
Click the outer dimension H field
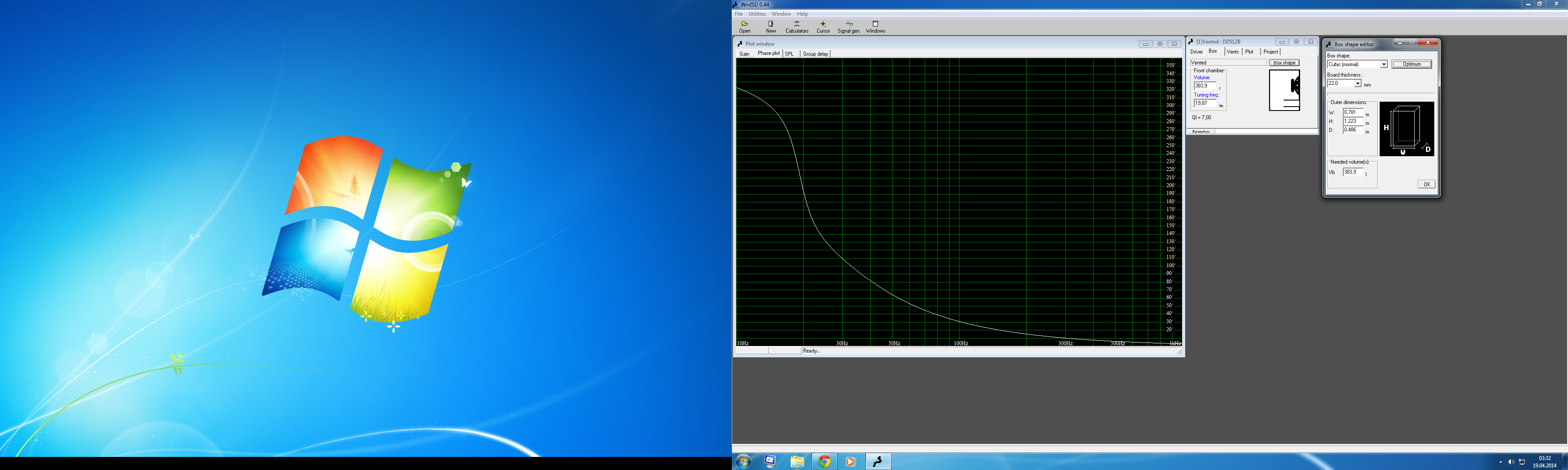click(x=1353, y=121)
